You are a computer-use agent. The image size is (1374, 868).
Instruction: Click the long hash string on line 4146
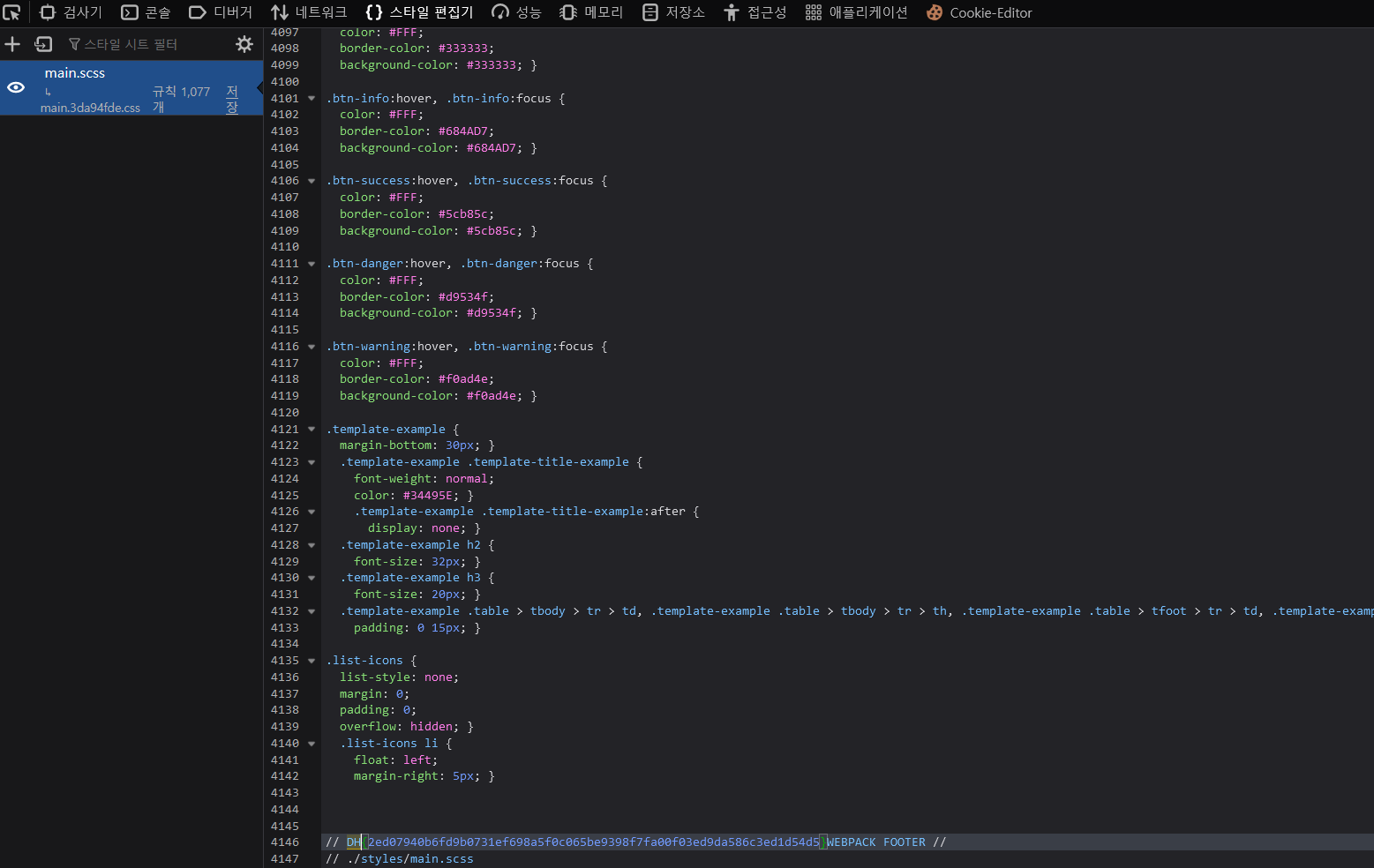[x=593, y=842]
